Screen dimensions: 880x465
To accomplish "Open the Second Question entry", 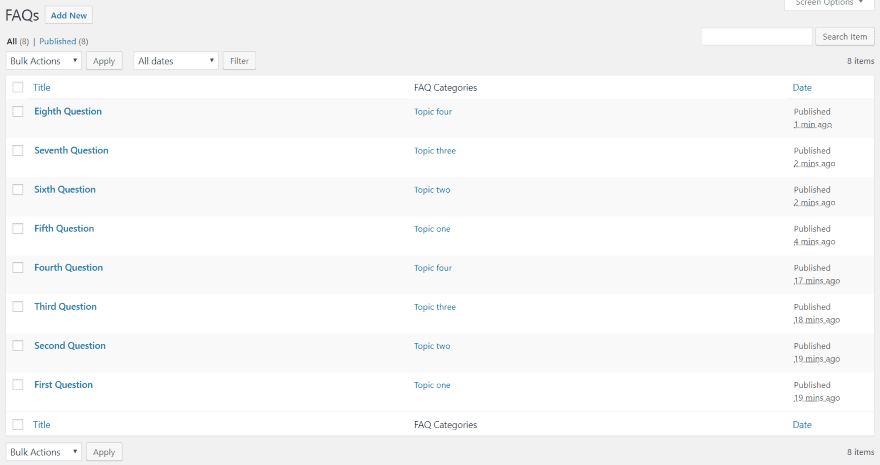I will point(70,346).
